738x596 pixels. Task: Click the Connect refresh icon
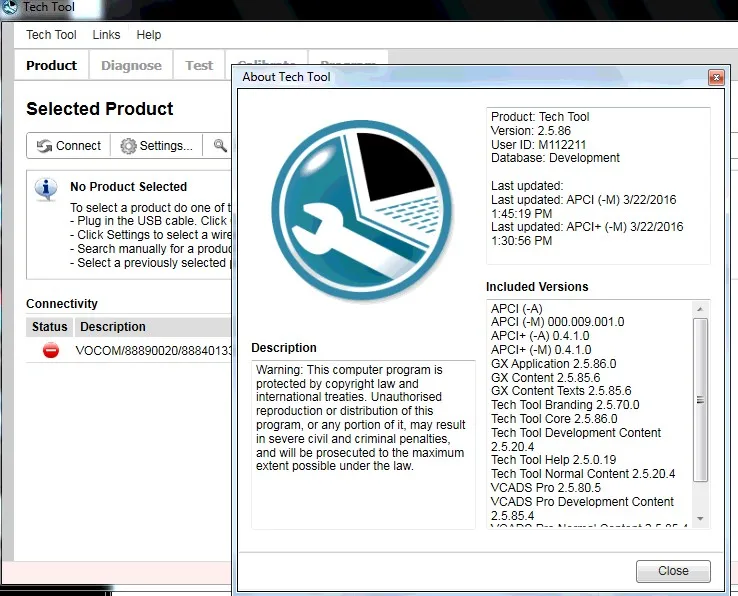44,146
